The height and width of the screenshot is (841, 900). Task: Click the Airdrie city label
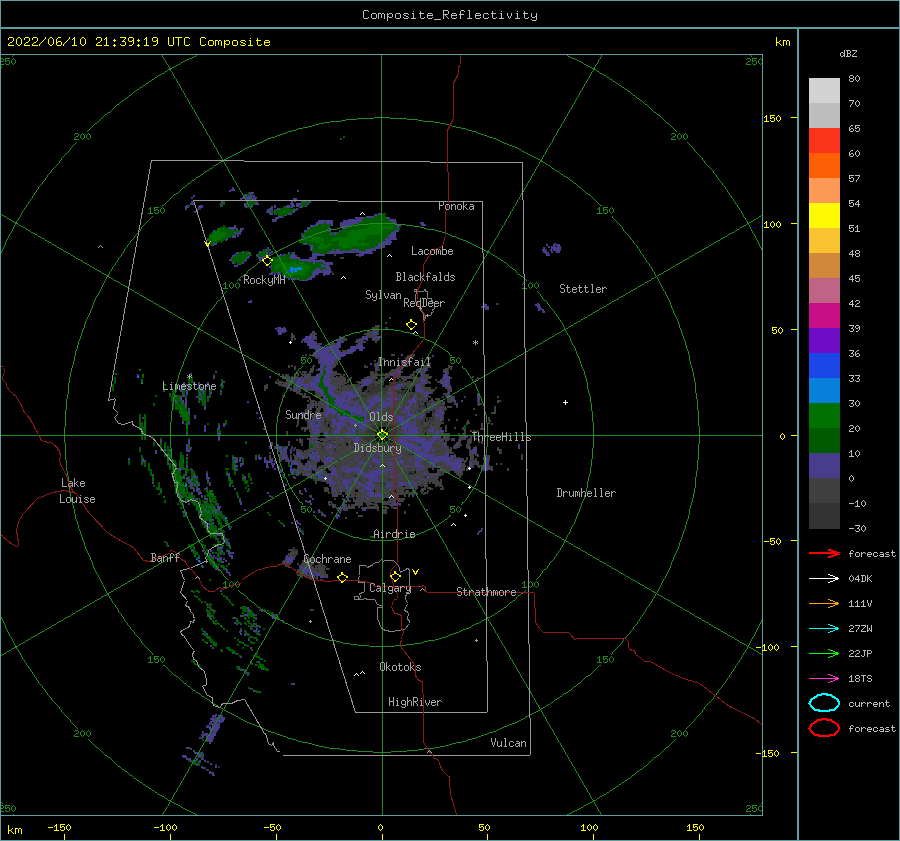pyautogui.click(x=394, y=534)
